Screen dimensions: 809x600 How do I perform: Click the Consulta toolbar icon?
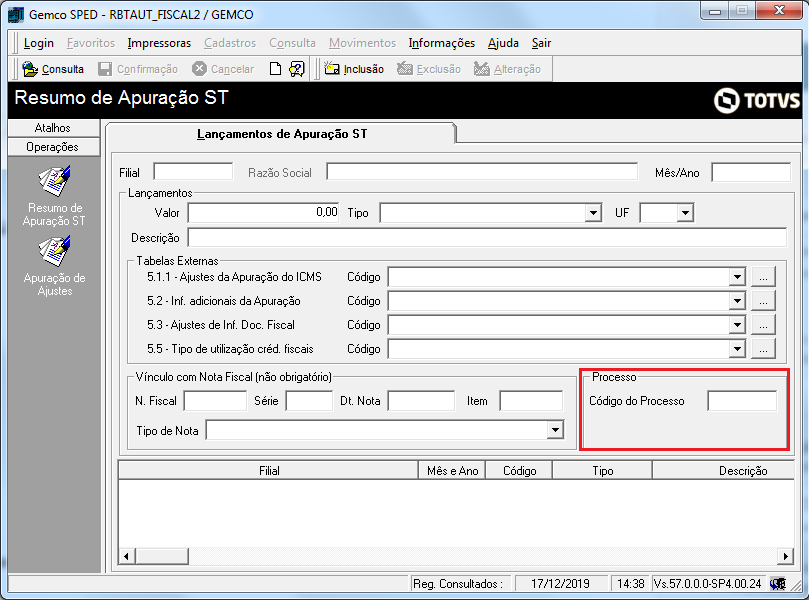coord(30,69)
